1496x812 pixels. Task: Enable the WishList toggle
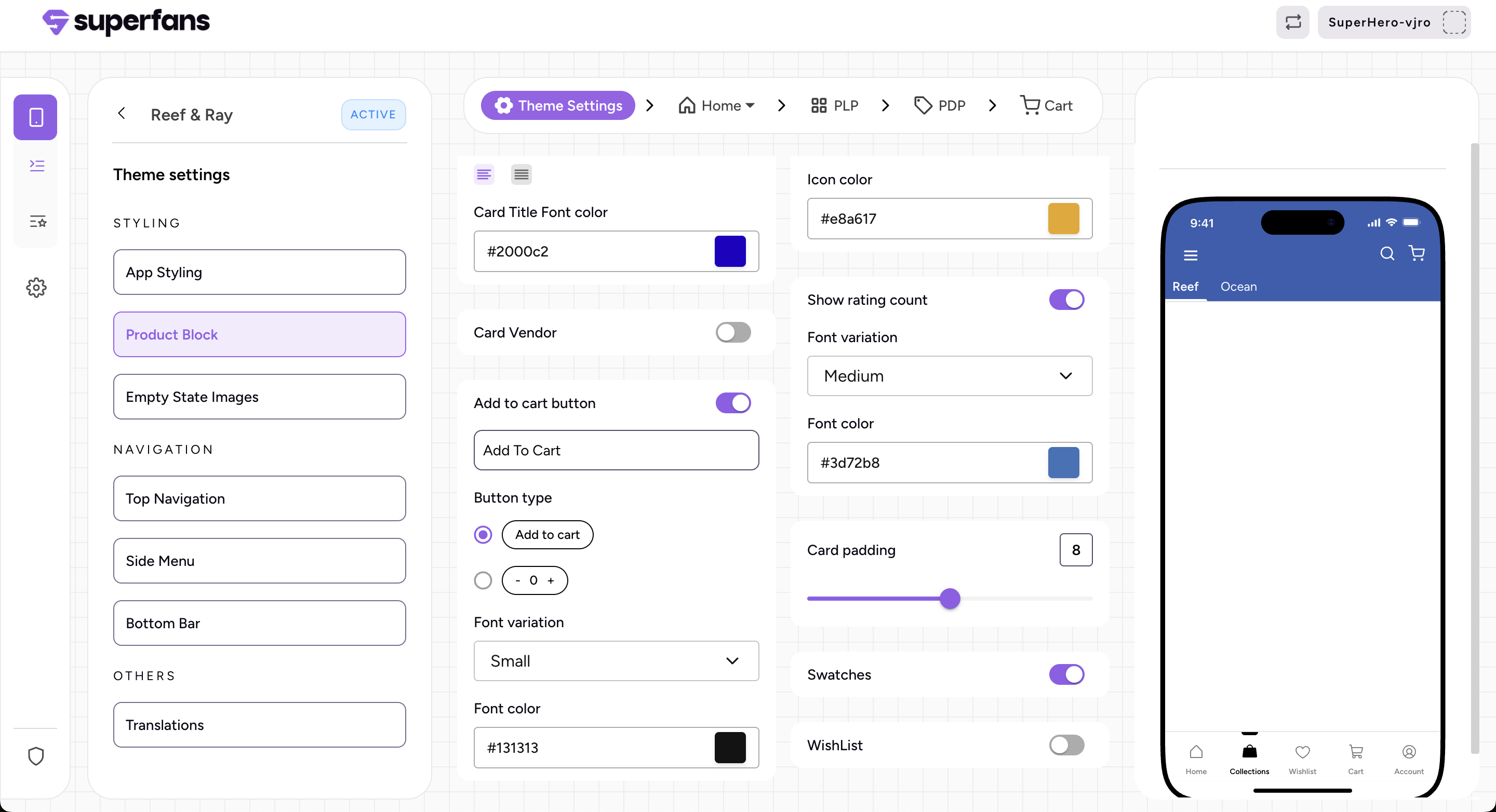click(x=1066, y=745)
